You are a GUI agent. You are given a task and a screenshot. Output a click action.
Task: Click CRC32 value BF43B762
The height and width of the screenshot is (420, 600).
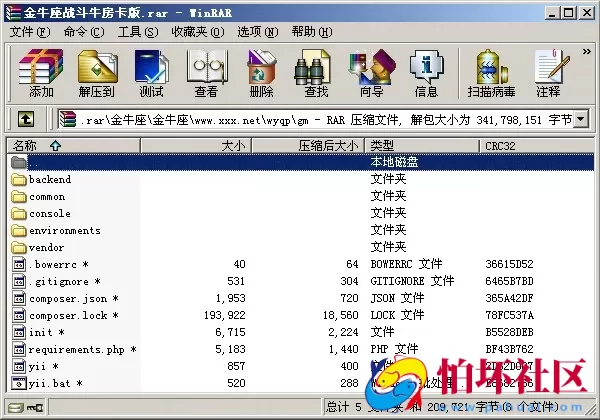[x=509, y=349]
